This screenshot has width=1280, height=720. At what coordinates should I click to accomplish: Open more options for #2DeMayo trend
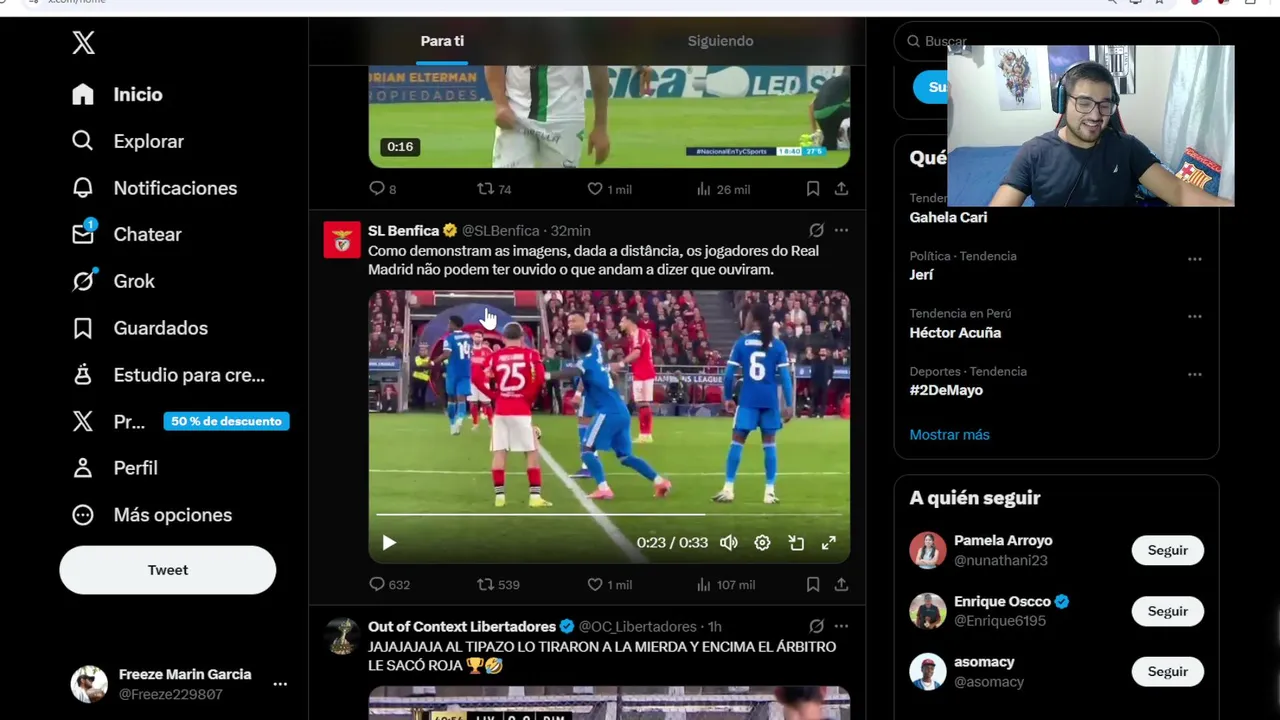1194,374
